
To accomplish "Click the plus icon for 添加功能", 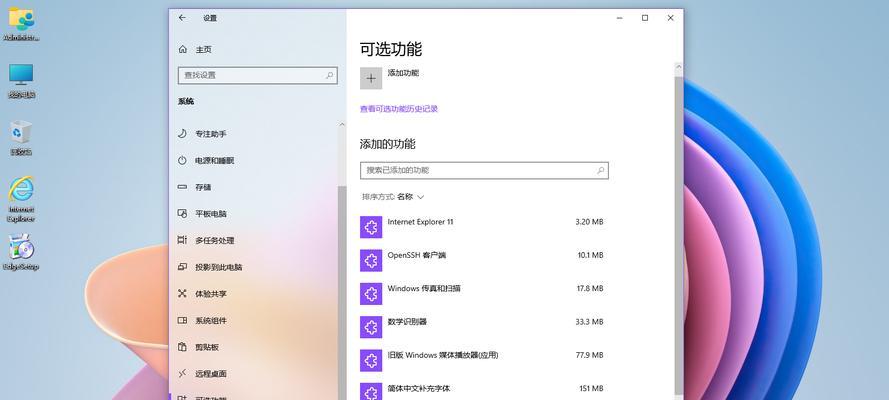I will coord(371,78).
